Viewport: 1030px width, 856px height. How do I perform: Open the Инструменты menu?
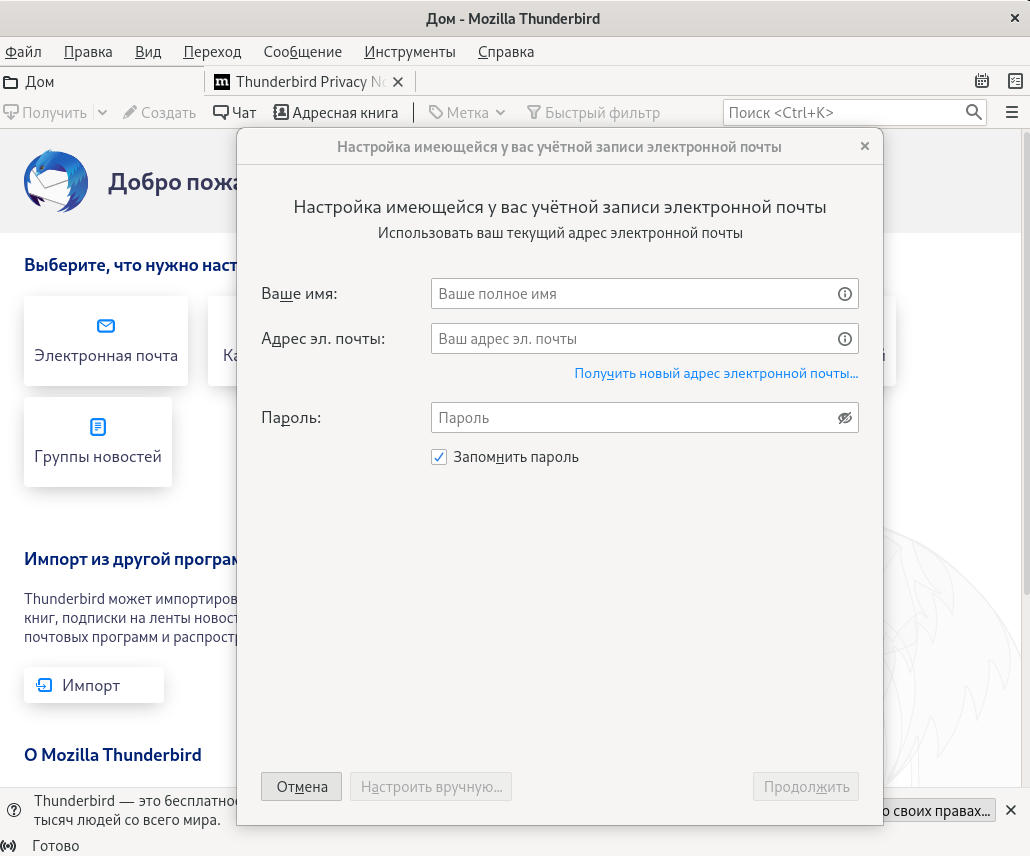[x=410, y=51]
